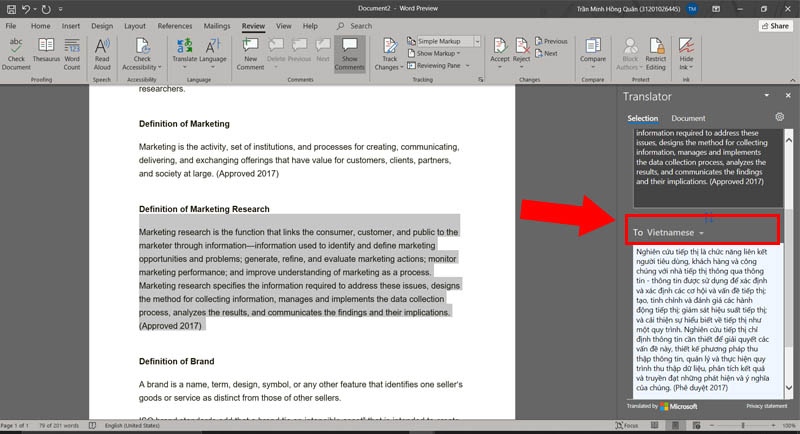800x434 pixels.
Task: Switch to Web Layout view icon
Action: 696,425
